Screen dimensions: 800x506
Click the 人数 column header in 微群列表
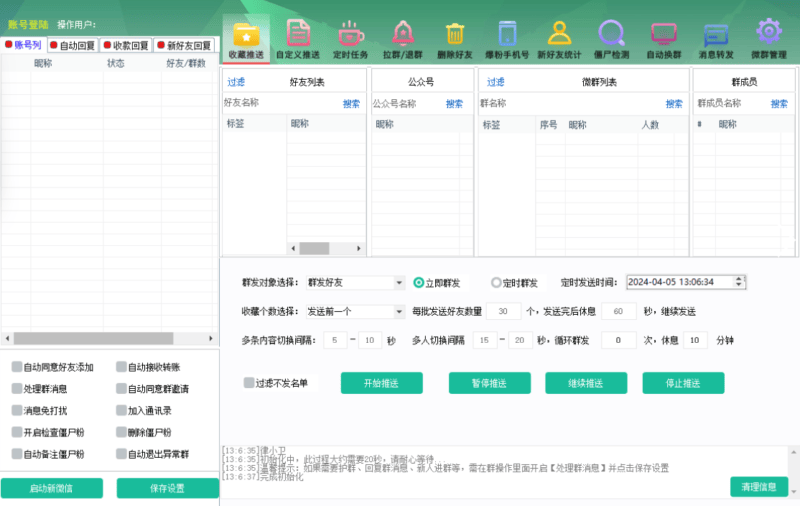click(x=651, y=125)
